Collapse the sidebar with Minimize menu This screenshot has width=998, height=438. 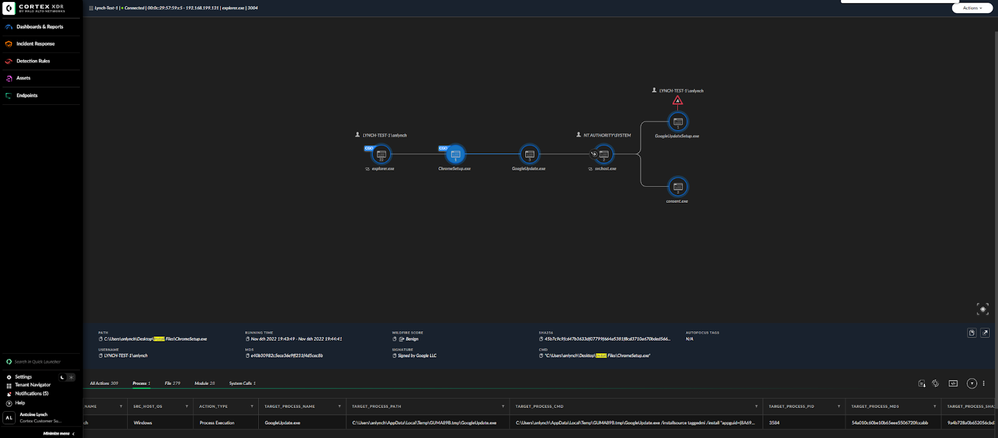pyautogui.click(x=58, y=433)
